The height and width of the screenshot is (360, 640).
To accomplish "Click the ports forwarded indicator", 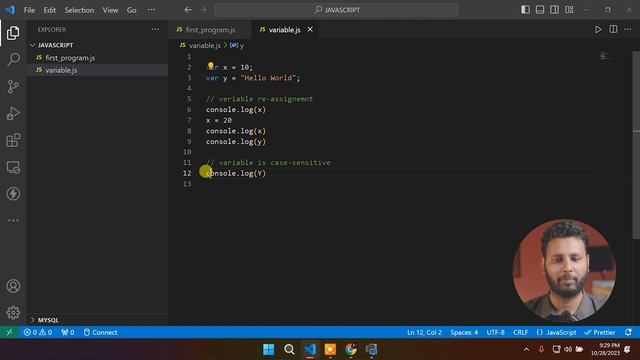I will click(68, 332).
